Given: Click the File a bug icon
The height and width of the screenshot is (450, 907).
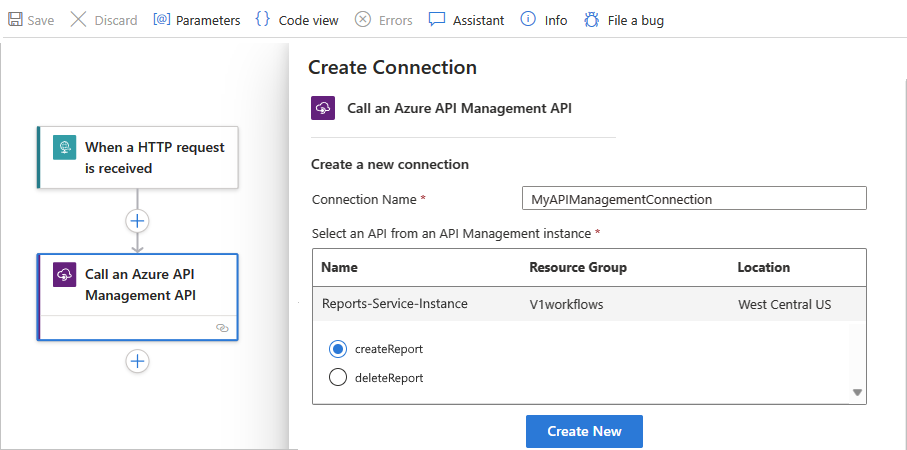Looking at the screenshot, I should [x=591, y=20].
